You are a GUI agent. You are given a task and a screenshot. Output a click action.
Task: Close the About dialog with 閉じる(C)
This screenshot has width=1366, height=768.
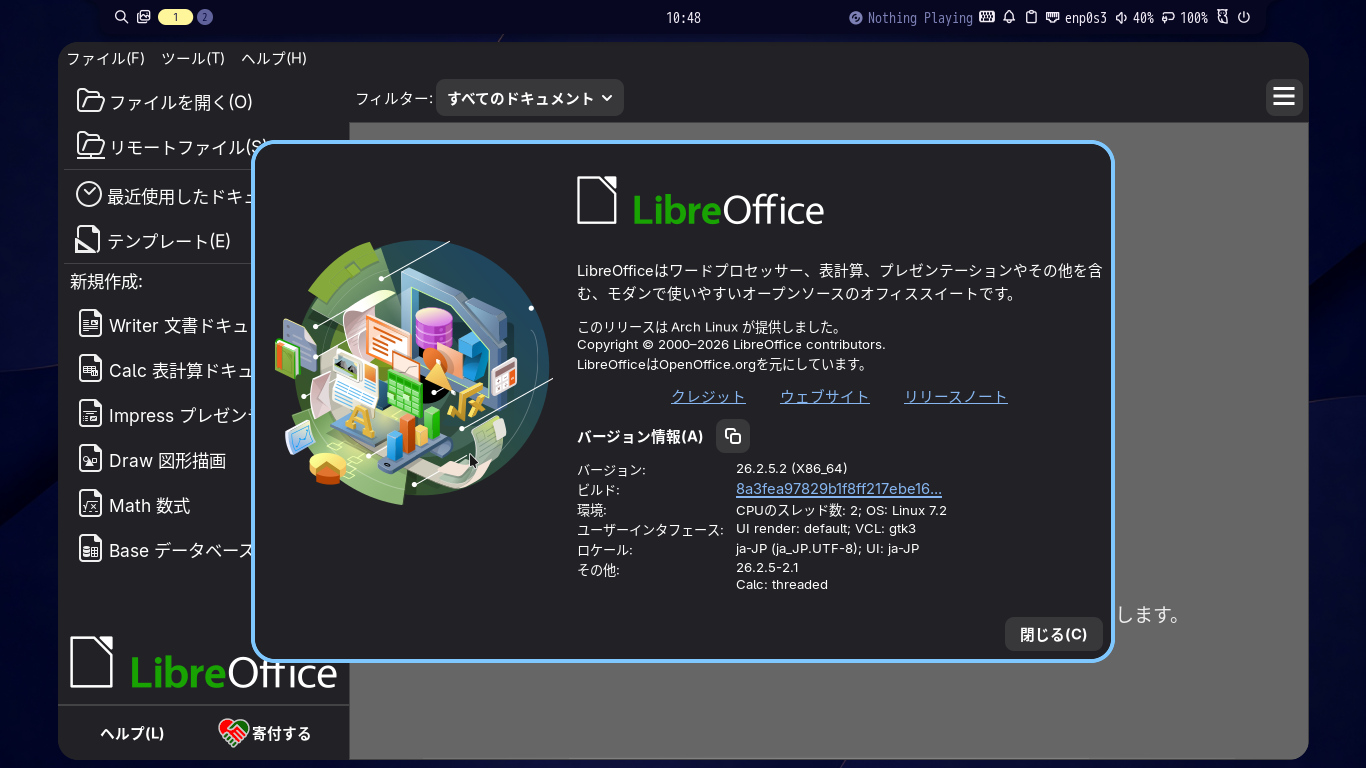pyautogui.click(x=1053, y=634)
